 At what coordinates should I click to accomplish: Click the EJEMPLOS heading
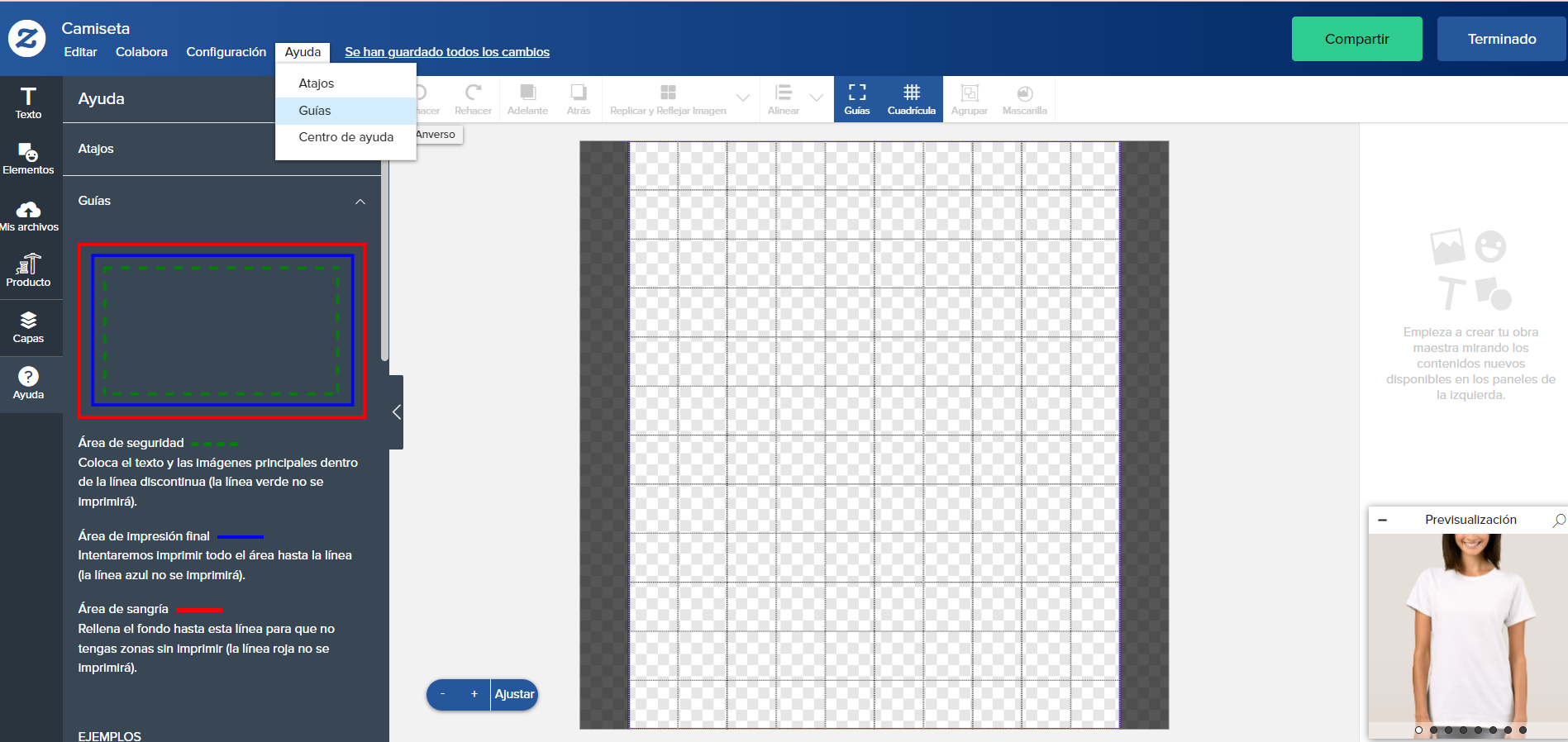pos(110,736)
